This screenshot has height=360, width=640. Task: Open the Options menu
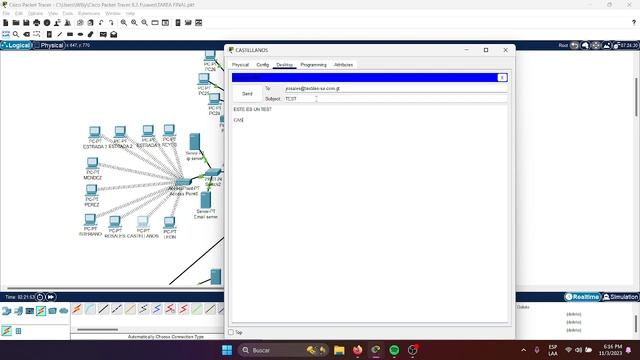click(36, 13)
